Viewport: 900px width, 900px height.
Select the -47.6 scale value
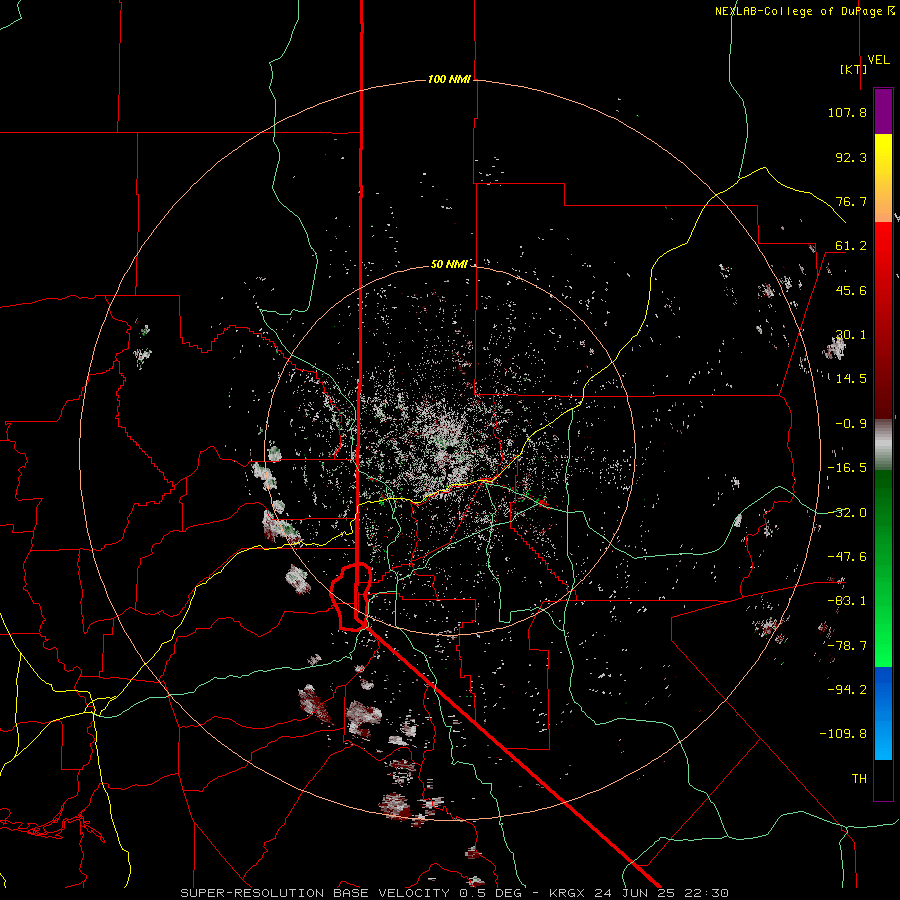[847, 557]
